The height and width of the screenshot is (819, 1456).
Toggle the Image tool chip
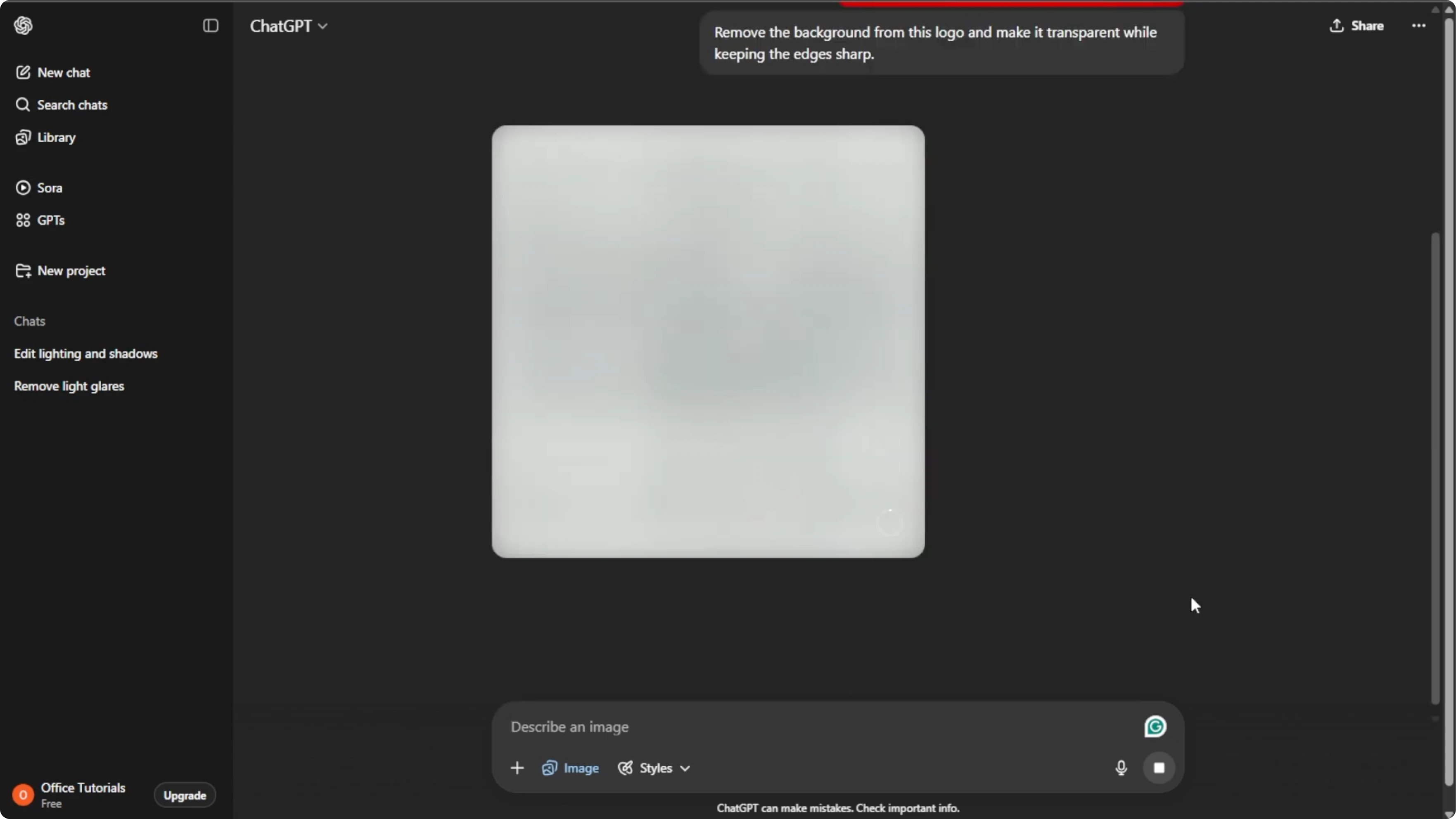pyautogui.click(x=570, y=767)
